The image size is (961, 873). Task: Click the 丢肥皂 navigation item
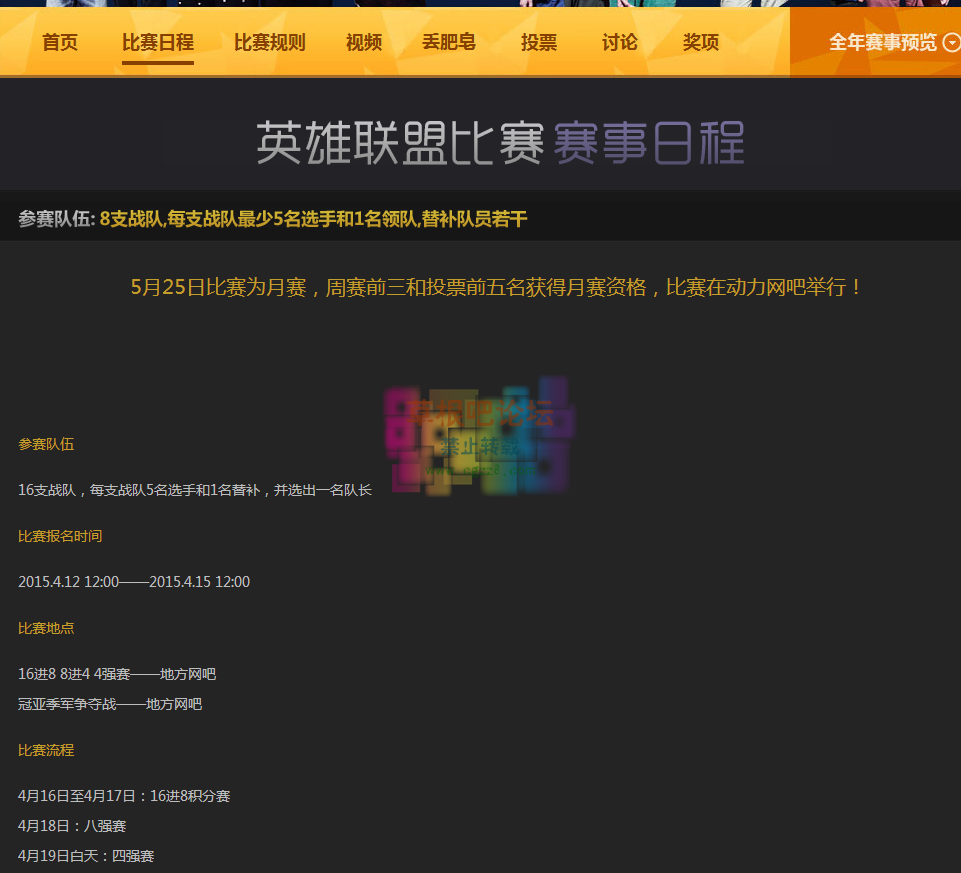[x=448, y=43]
